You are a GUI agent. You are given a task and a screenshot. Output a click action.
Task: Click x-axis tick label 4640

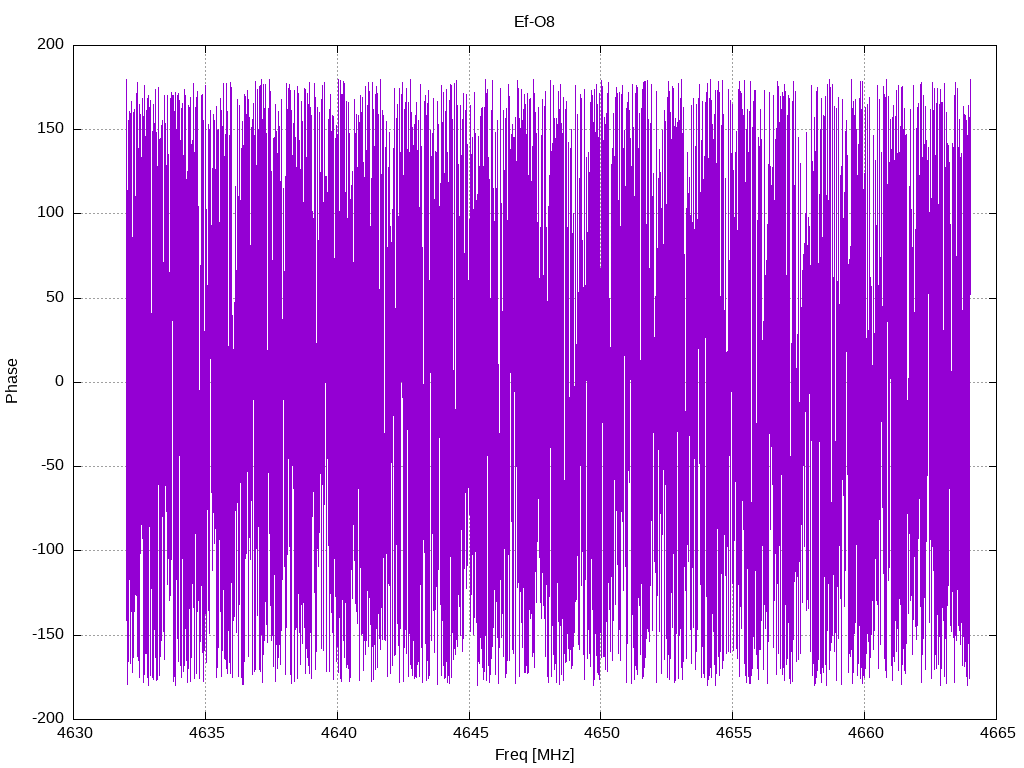tap(339, 733)
